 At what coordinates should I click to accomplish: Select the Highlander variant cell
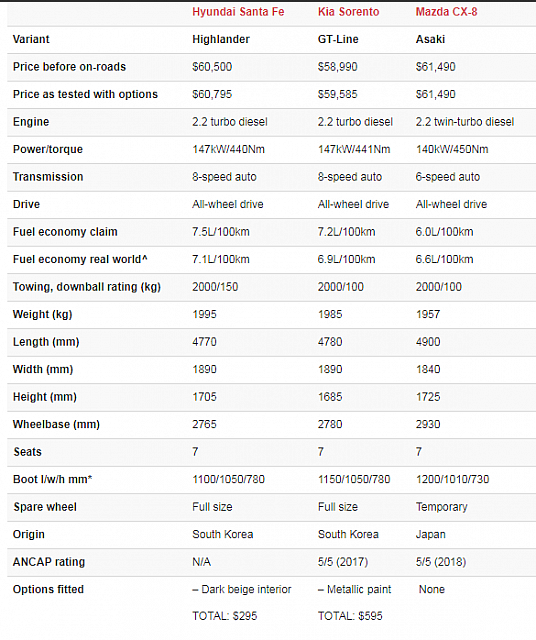pyautogui.click(x=221, y=39)
